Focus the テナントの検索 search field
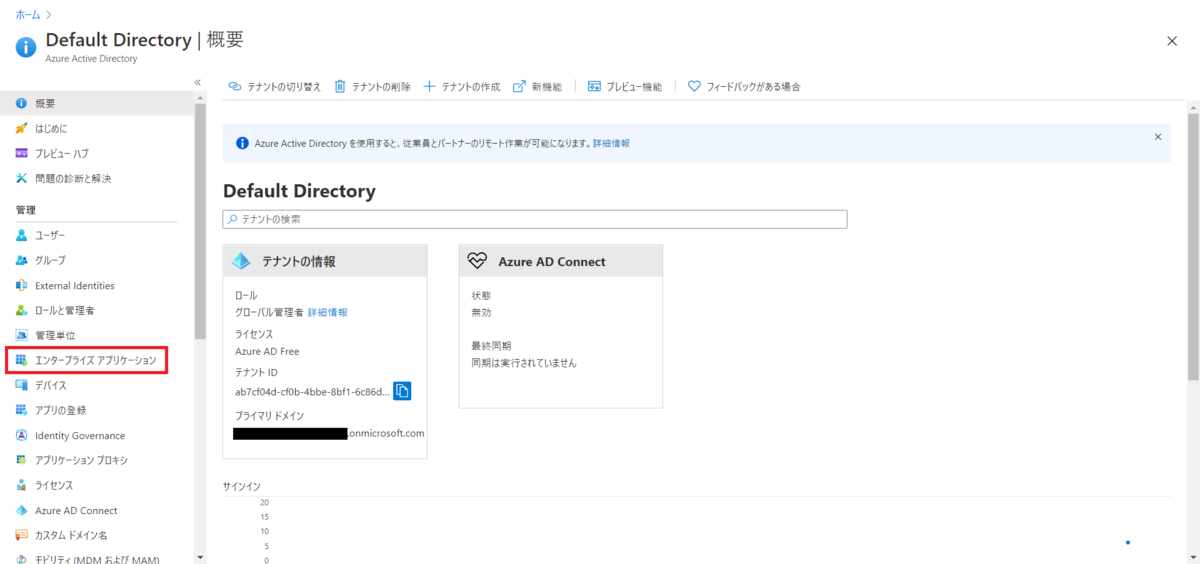This screenshot has width=1200, height=564. 535,219
